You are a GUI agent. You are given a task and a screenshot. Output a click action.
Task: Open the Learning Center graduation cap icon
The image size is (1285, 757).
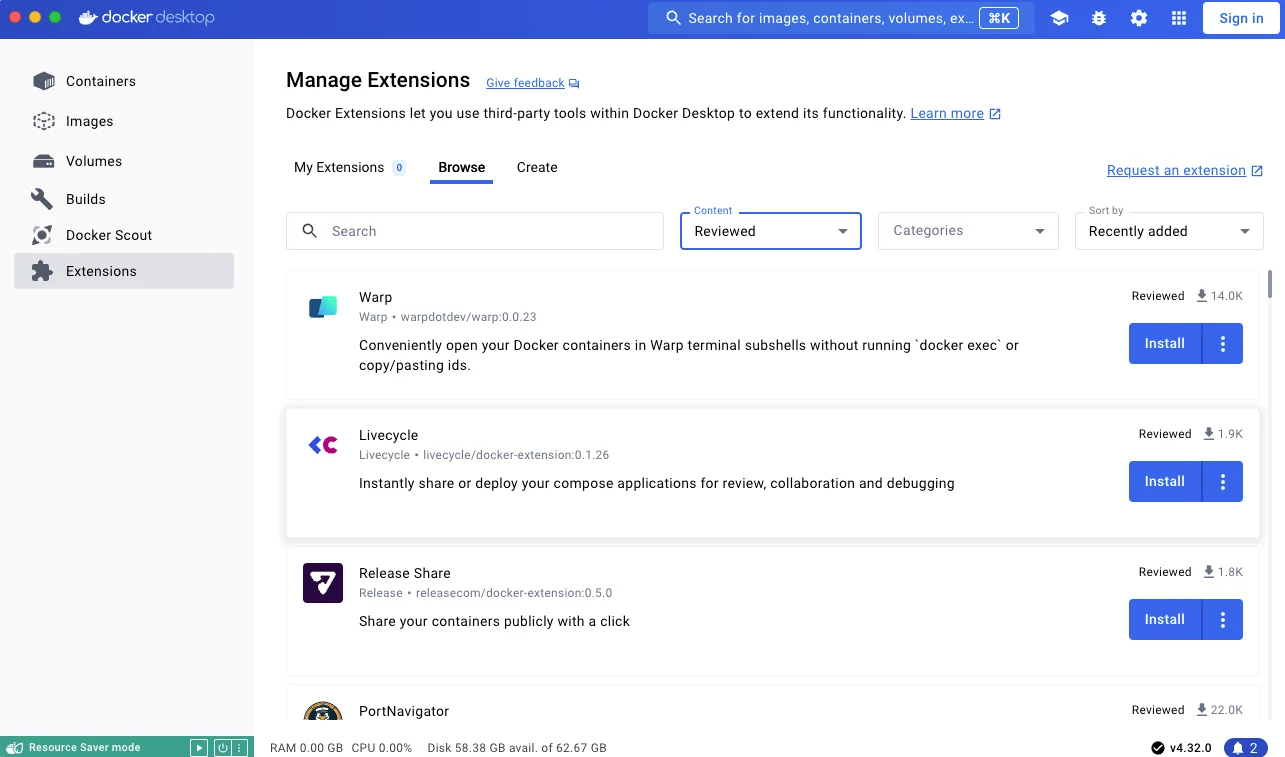tap(1059, 17)
